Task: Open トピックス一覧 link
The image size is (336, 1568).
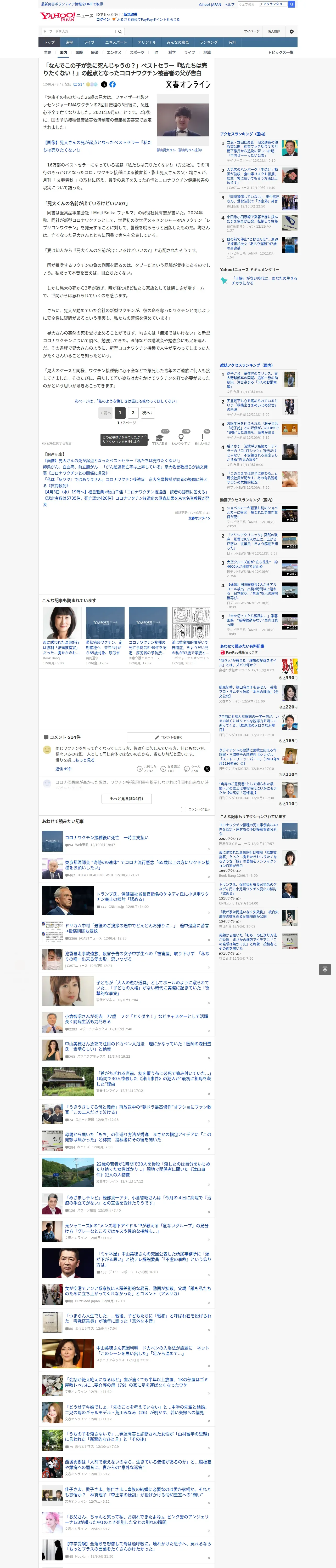Action: (281, 52)
